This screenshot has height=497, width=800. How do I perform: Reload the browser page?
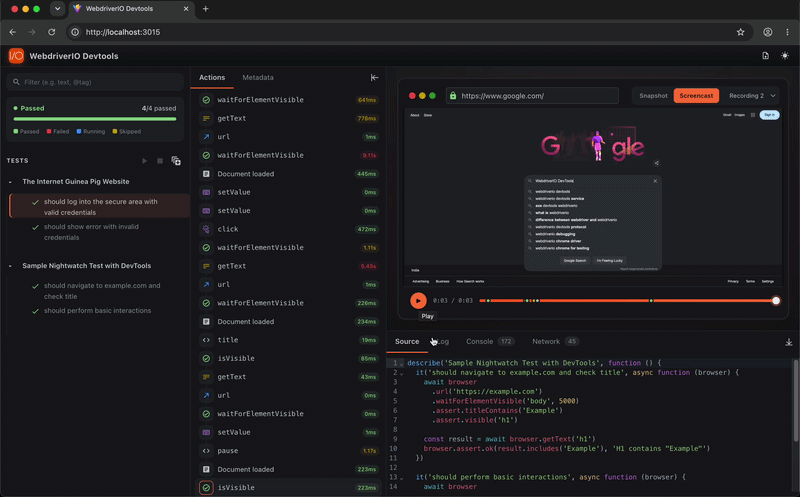(52, 32)
